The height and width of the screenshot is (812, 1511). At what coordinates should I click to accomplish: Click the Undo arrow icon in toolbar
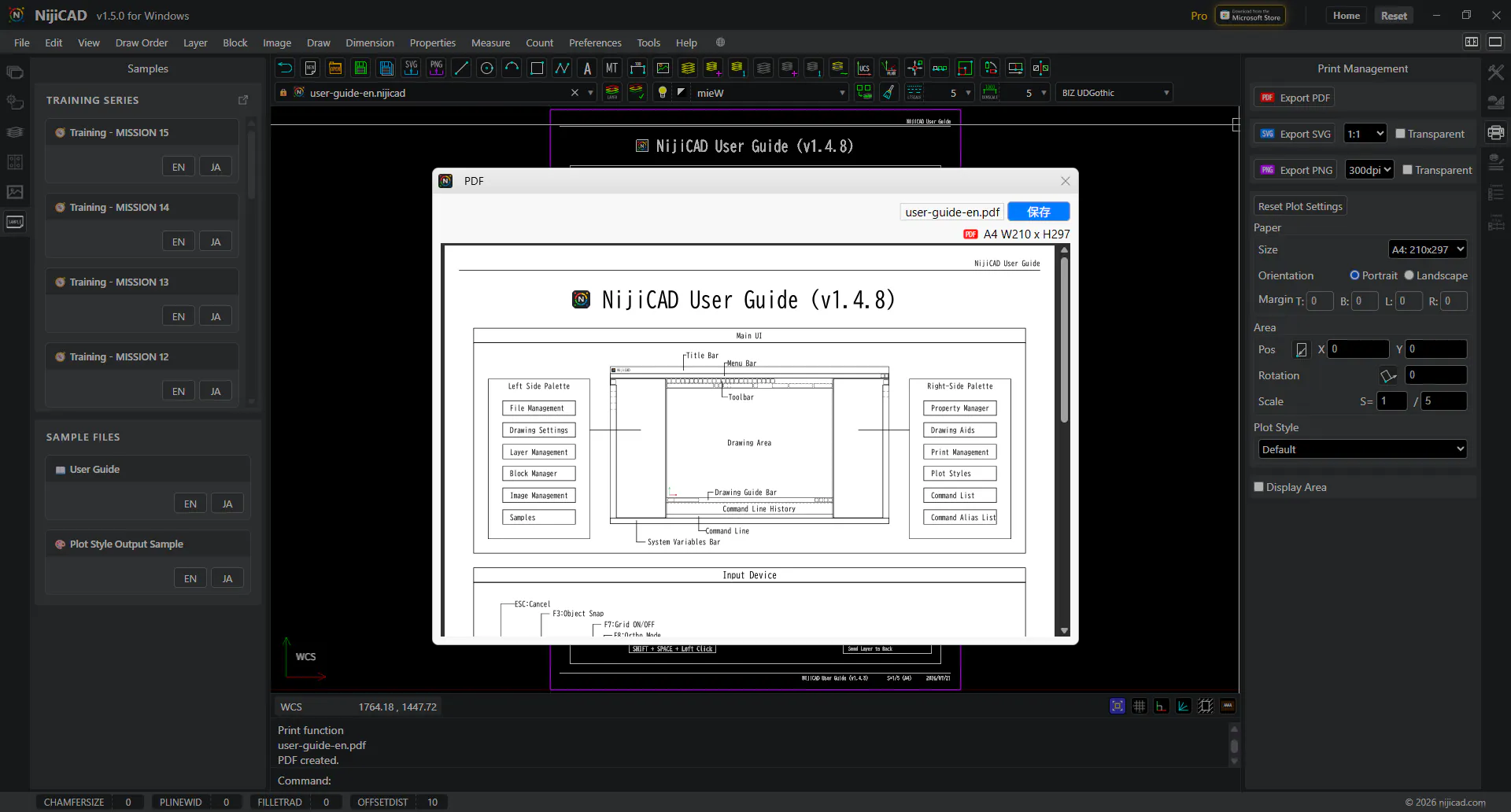coord(285,68)
